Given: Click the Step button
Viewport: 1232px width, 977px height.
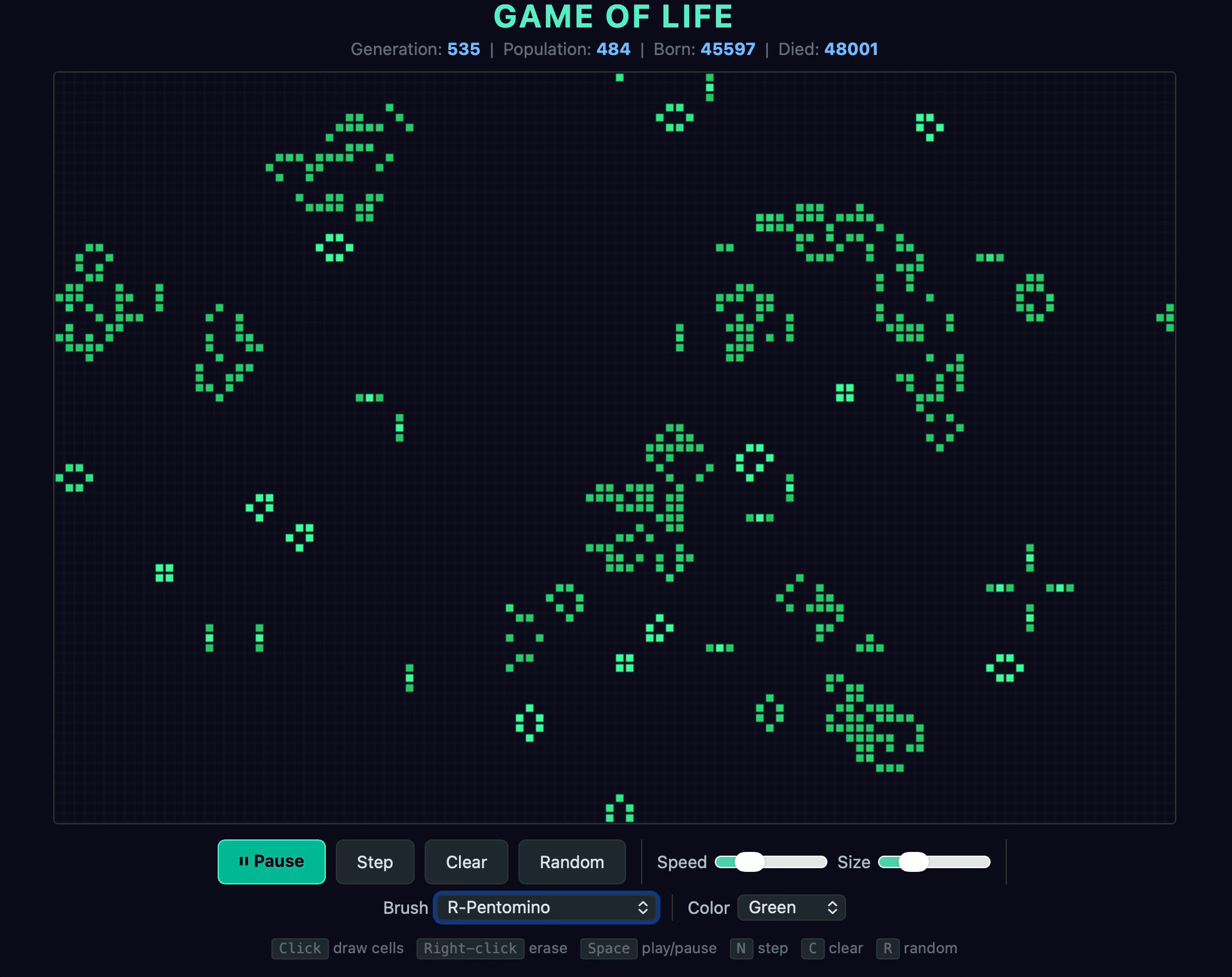Looking at the screenshot, I should tap(375, 862).
